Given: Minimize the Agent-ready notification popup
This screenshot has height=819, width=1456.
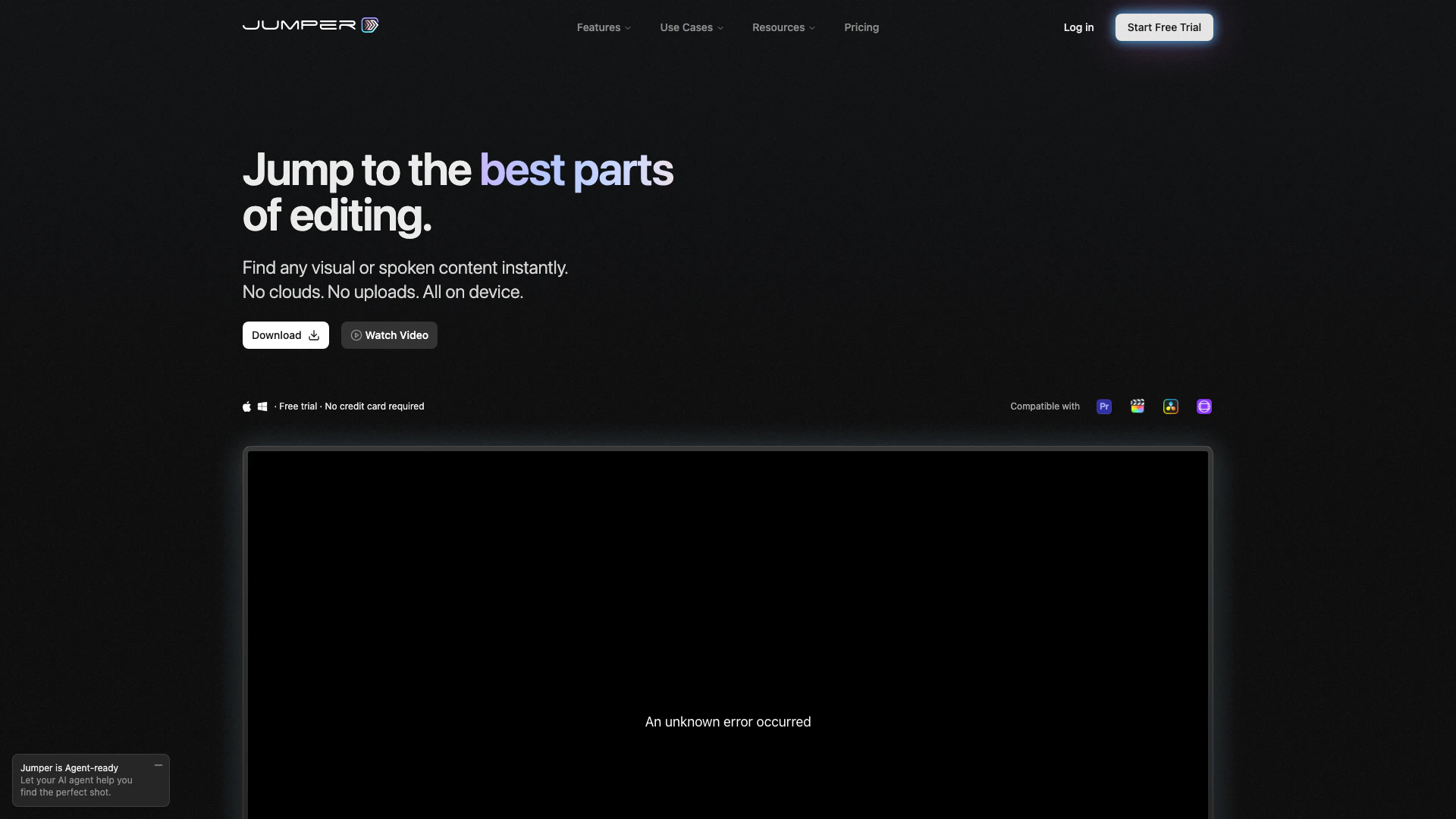Looking at the screenshot, I should point(158,765).
